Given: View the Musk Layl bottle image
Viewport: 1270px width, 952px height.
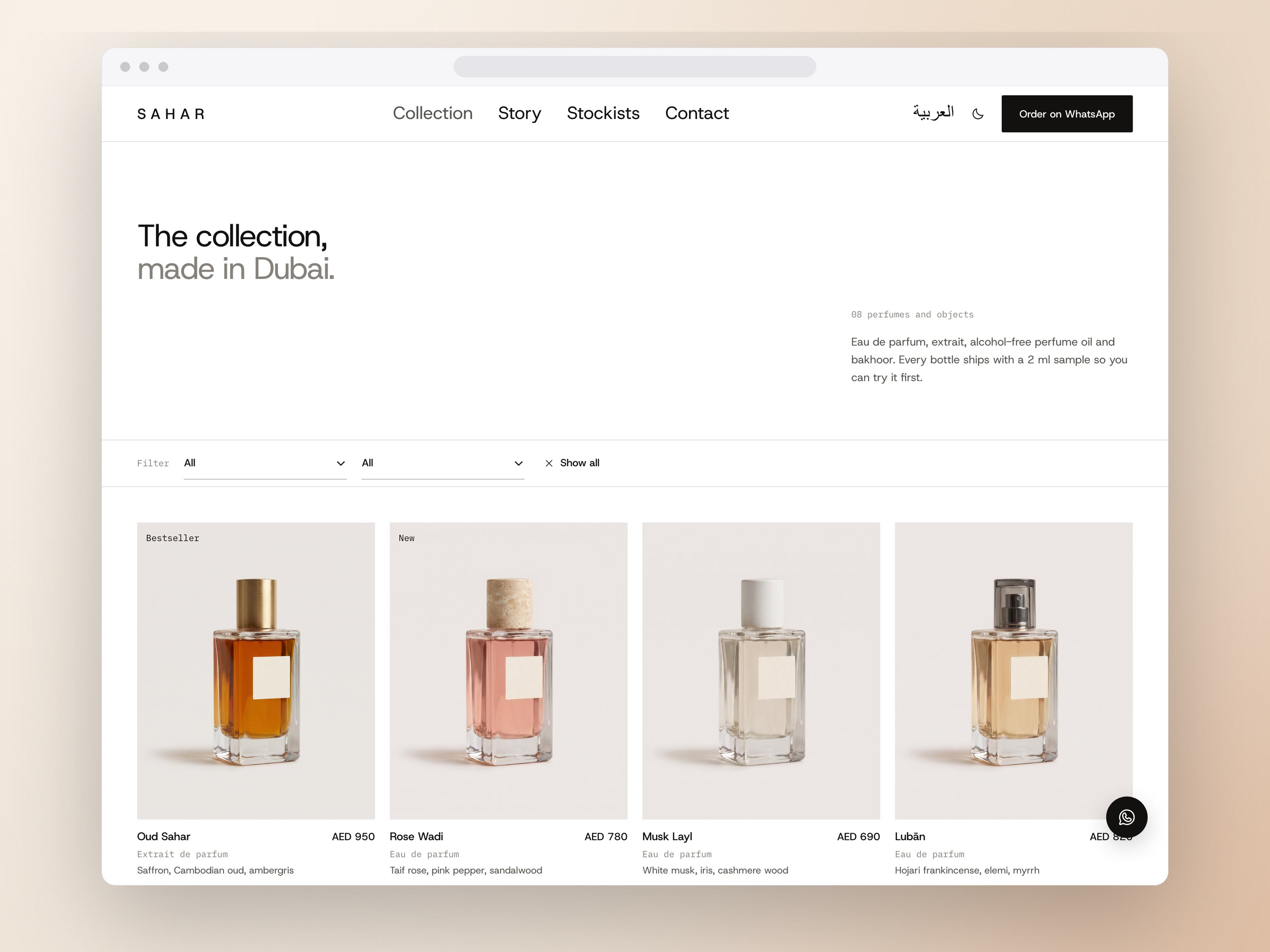Looking at the screenshot, I should pos(761,670).
